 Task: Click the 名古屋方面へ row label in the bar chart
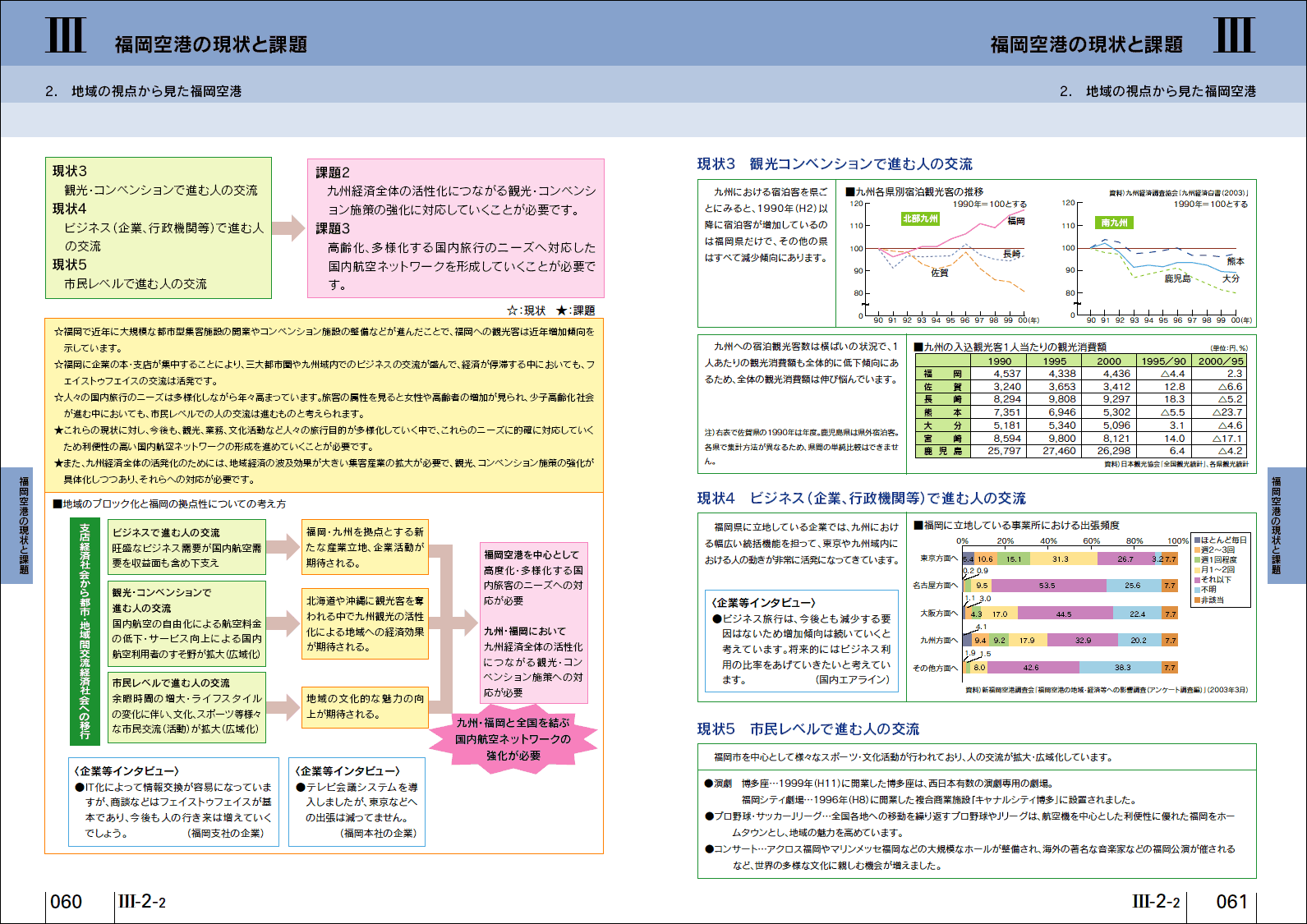coord(936,586)
